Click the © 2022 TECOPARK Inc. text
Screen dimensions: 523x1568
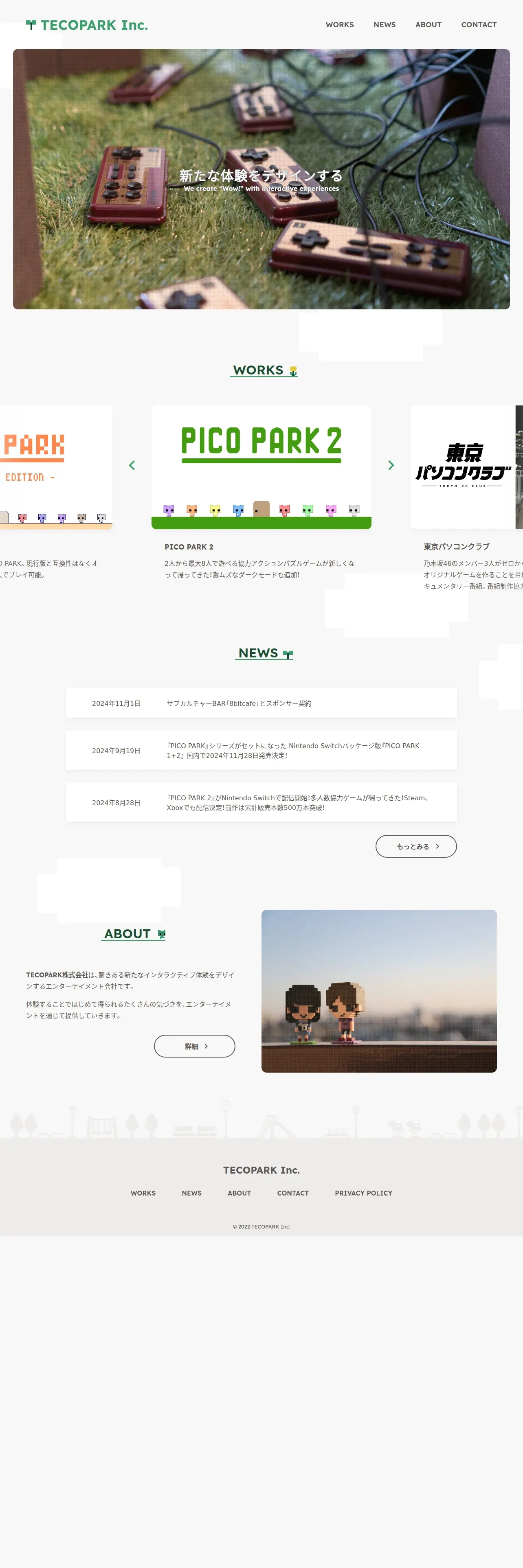coord(261,1226)
